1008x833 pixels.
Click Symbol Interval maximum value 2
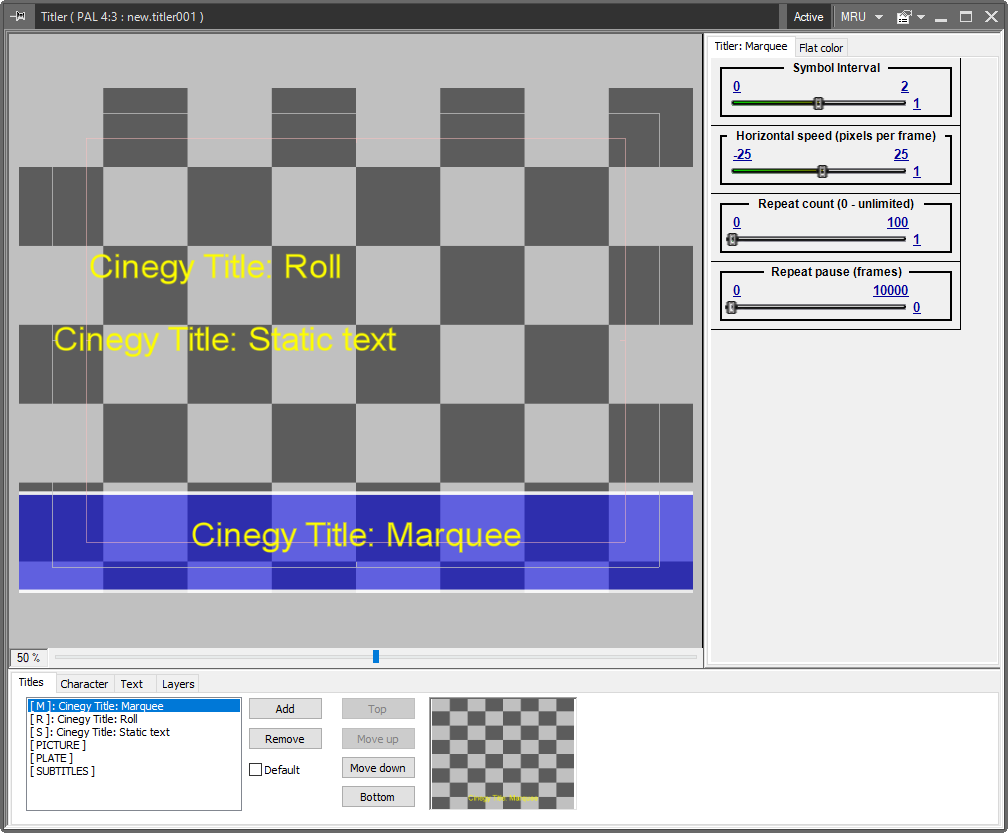904,86
